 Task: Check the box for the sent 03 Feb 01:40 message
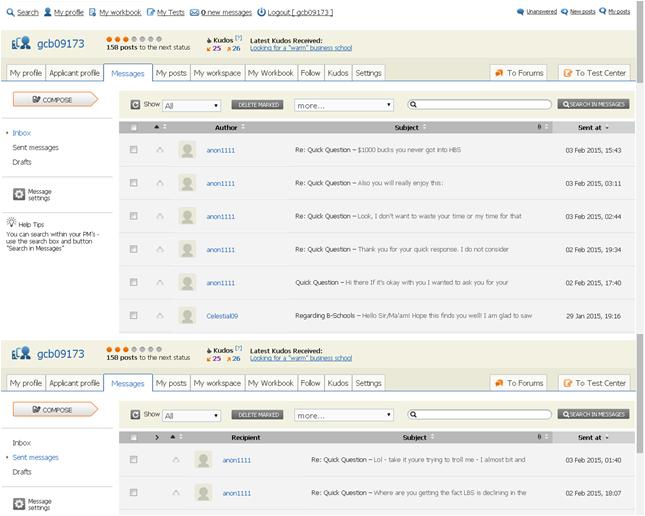point(134,460)
